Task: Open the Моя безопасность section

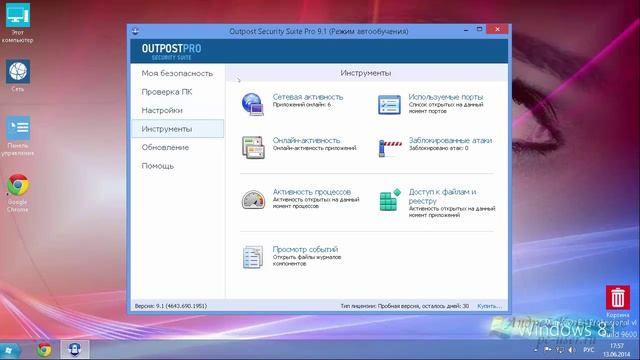Action: pos(177,73)
